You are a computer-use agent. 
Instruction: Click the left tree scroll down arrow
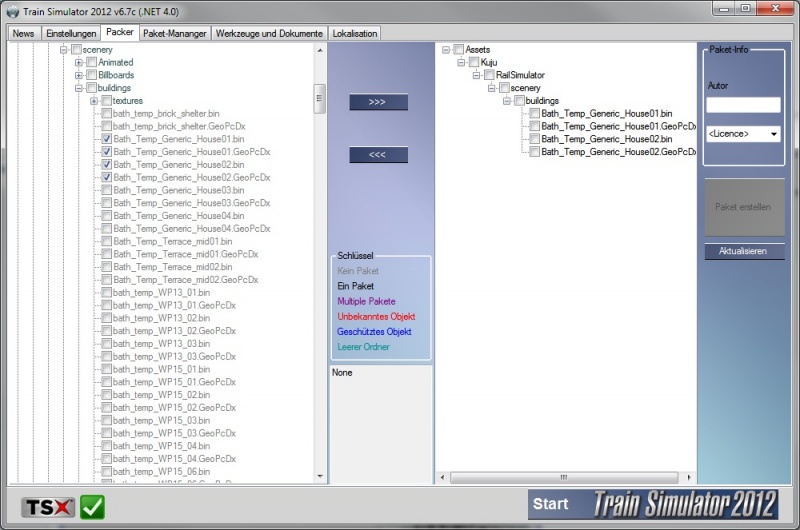pyautogui.click(x=320, y=476)
